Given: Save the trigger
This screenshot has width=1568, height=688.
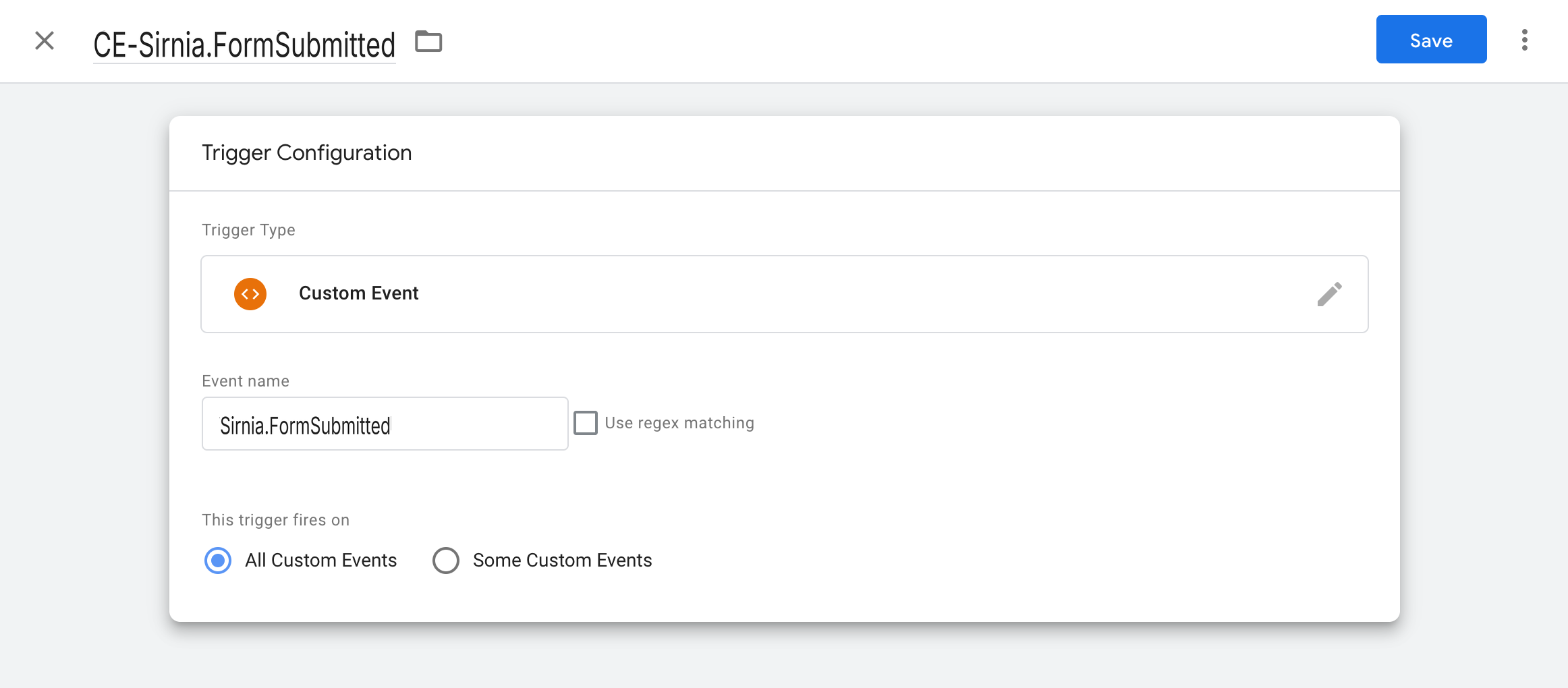Looking at the screenshot, I should click(1431, 40).
